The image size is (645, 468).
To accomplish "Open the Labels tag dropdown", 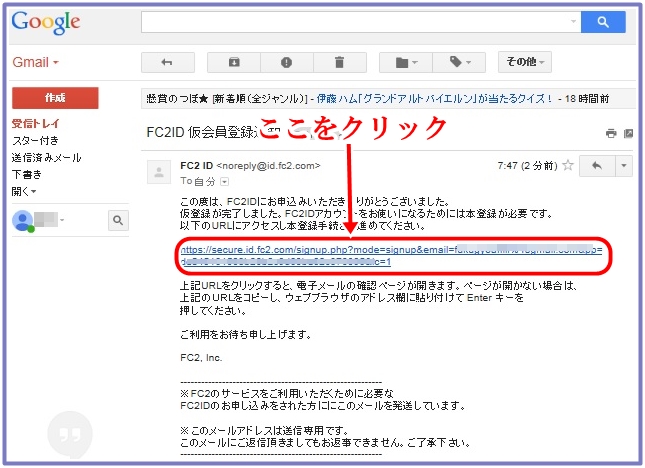I will coord(459,62).
